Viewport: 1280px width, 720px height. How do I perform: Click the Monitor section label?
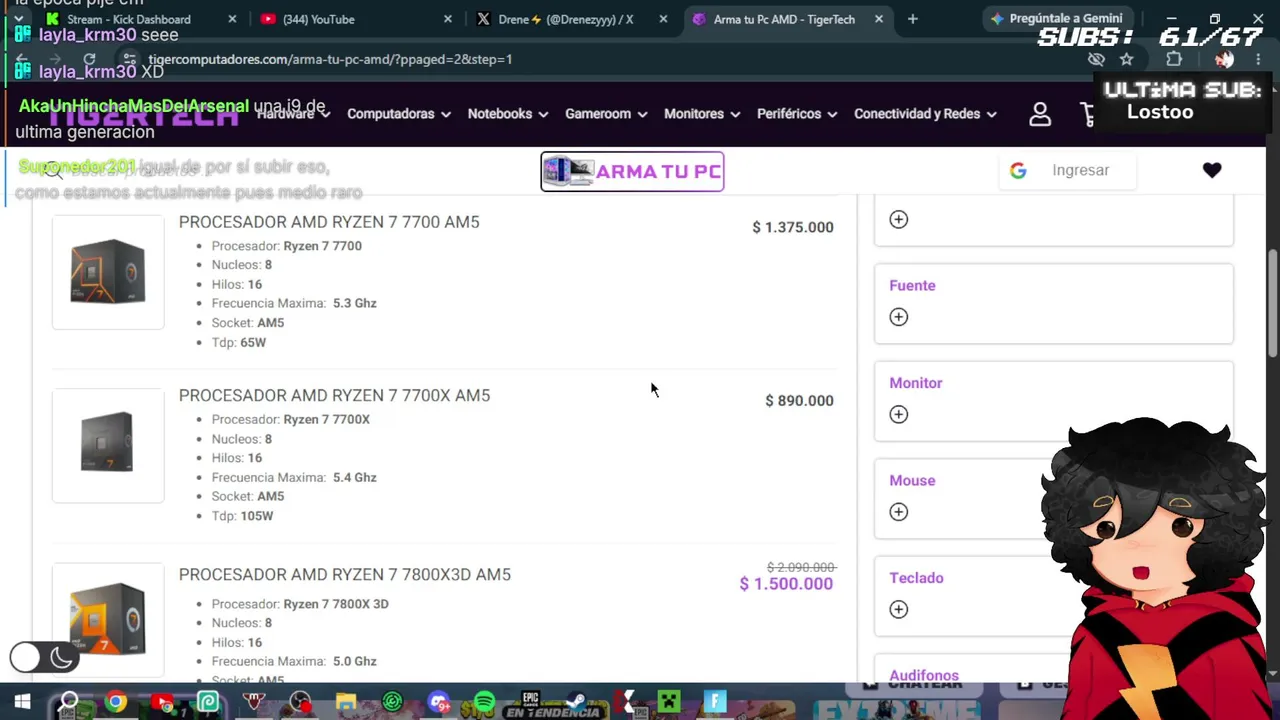point(916,383)
